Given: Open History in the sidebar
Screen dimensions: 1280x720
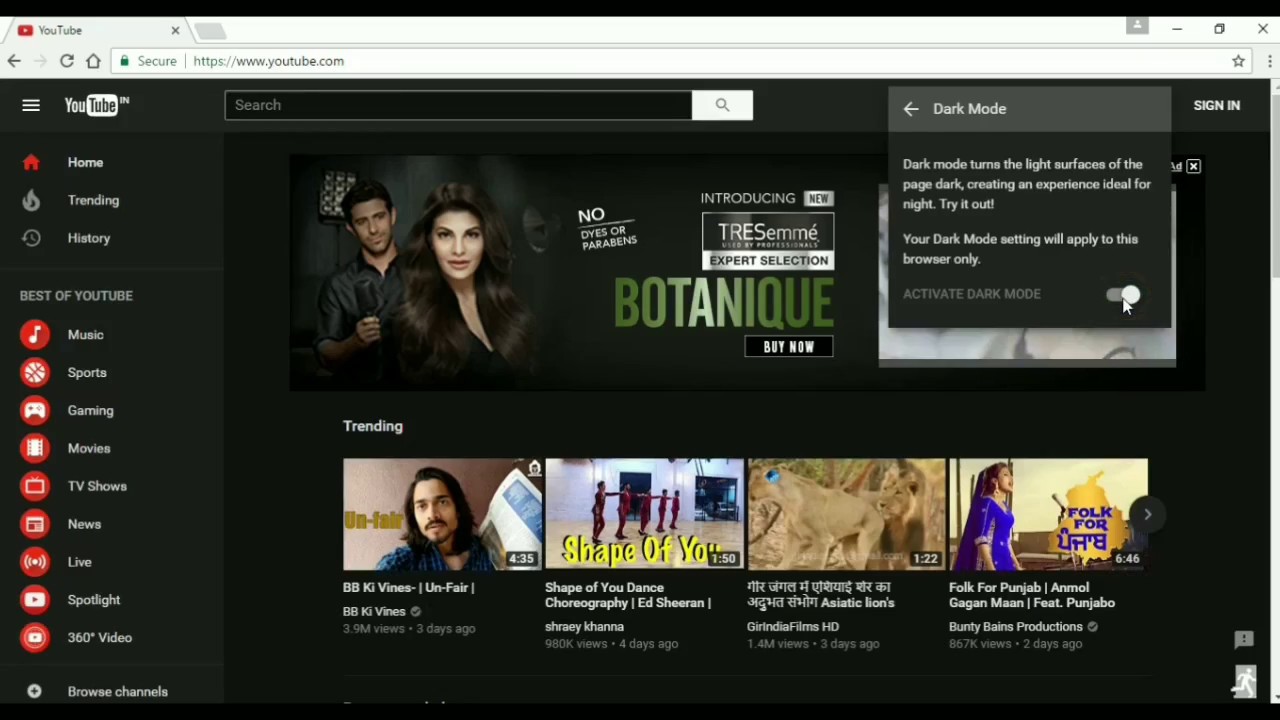Looking at the screenshot, I should tap(89, 238).
